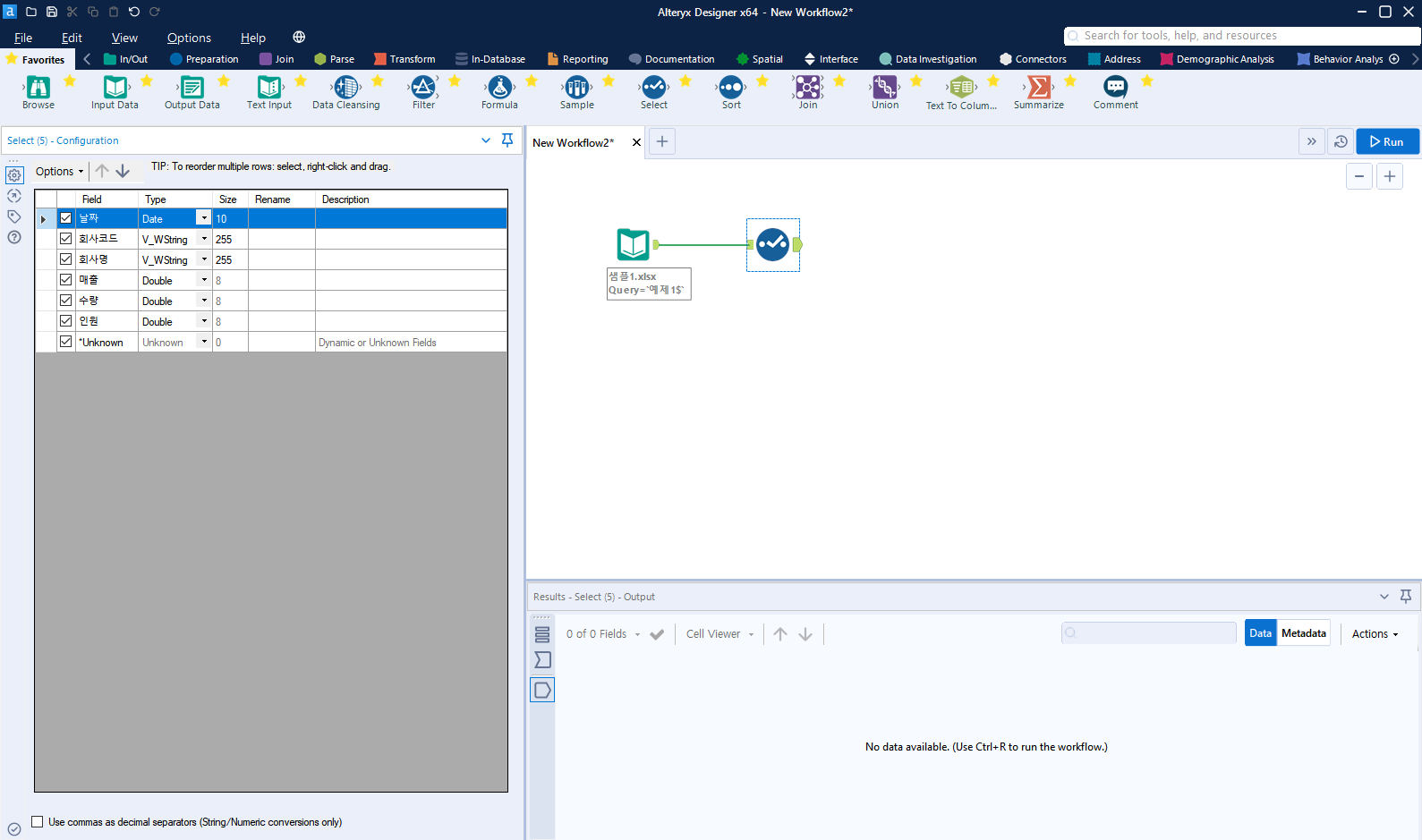Enable commas as decimal separators
The height and width of the screenshot is (840, 1422).
click(38, 821)
